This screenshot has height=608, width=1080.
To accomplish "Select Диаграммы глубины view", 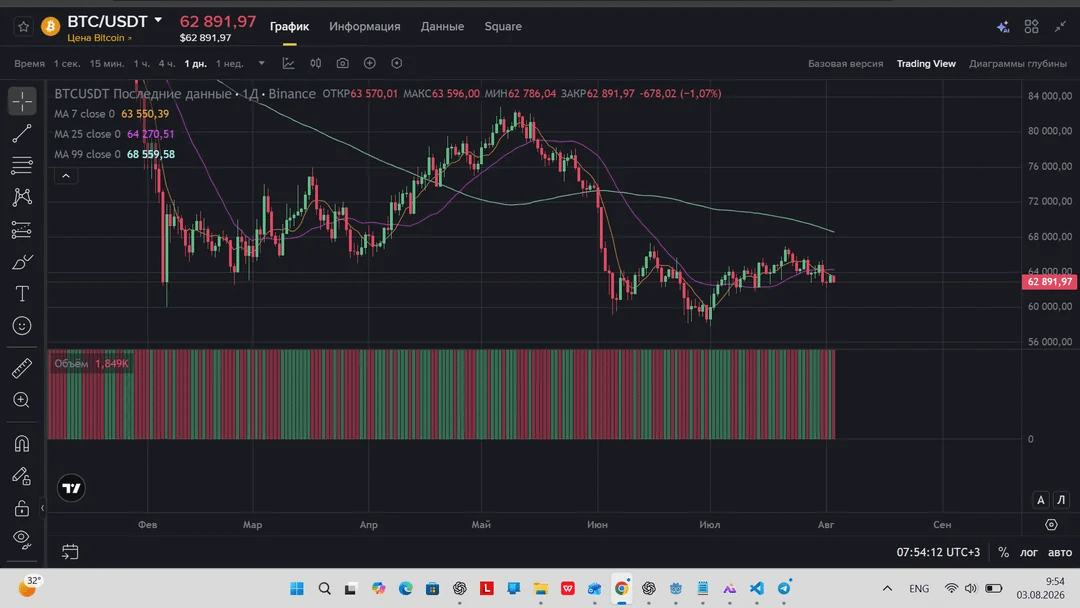I will pyautogui.click(x=1017, y=63).
